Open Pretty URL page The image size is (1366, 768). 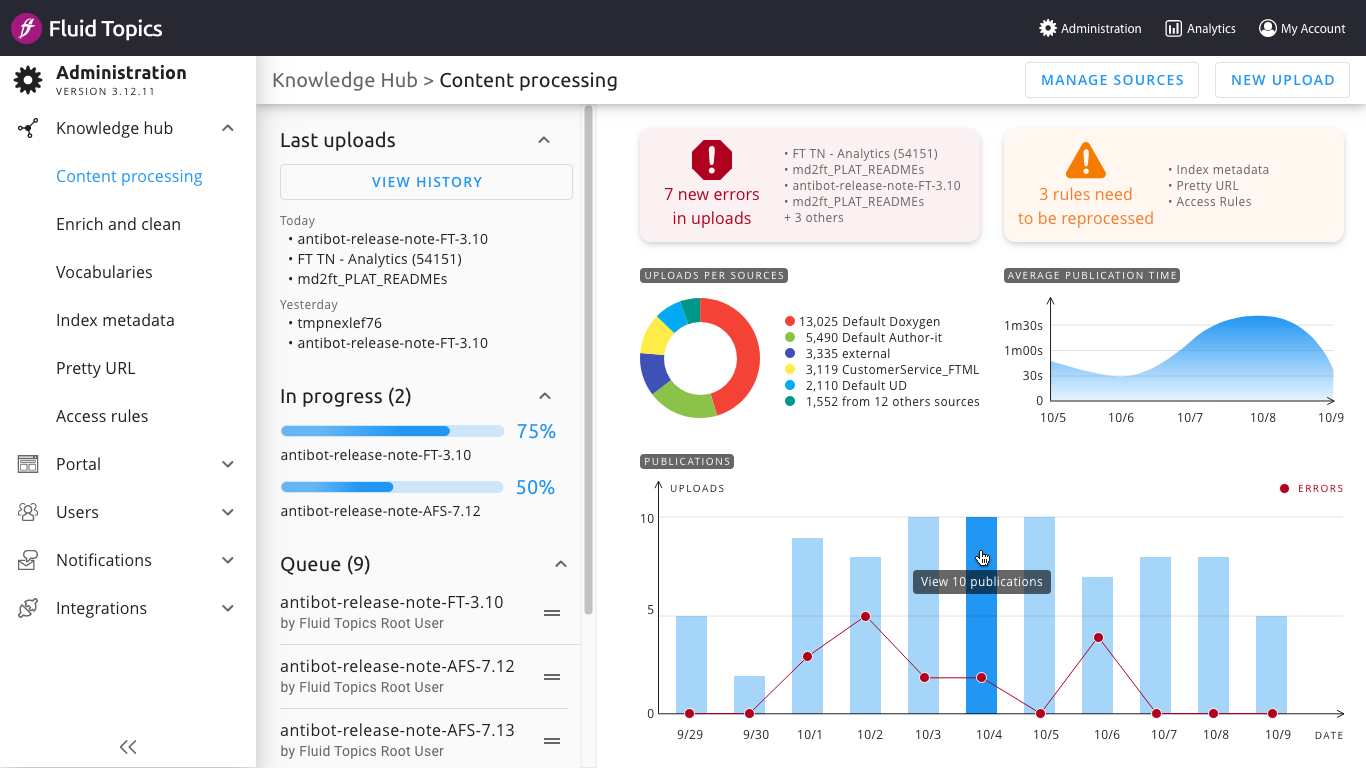tap(95, 368)
